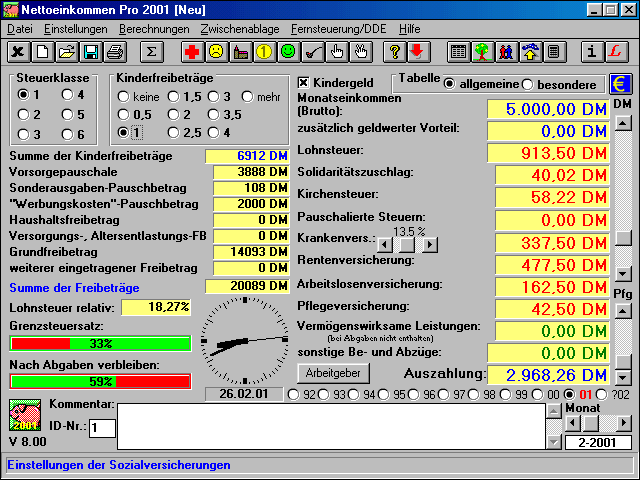Click the ID-Nr. input field
This screenshot has height=480, width=640.
tap(101, 428)
